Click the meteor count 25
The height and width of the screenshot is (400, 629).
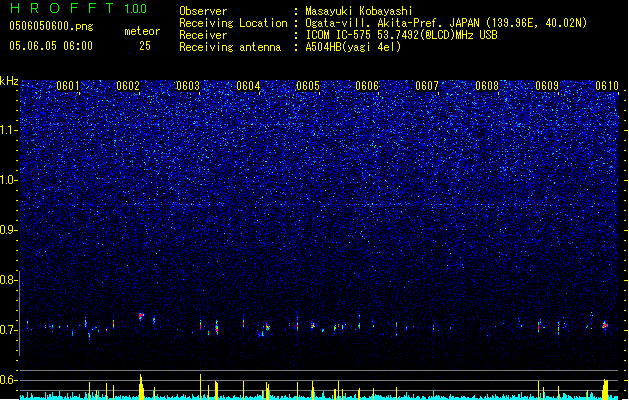click(x=145, y=46)
